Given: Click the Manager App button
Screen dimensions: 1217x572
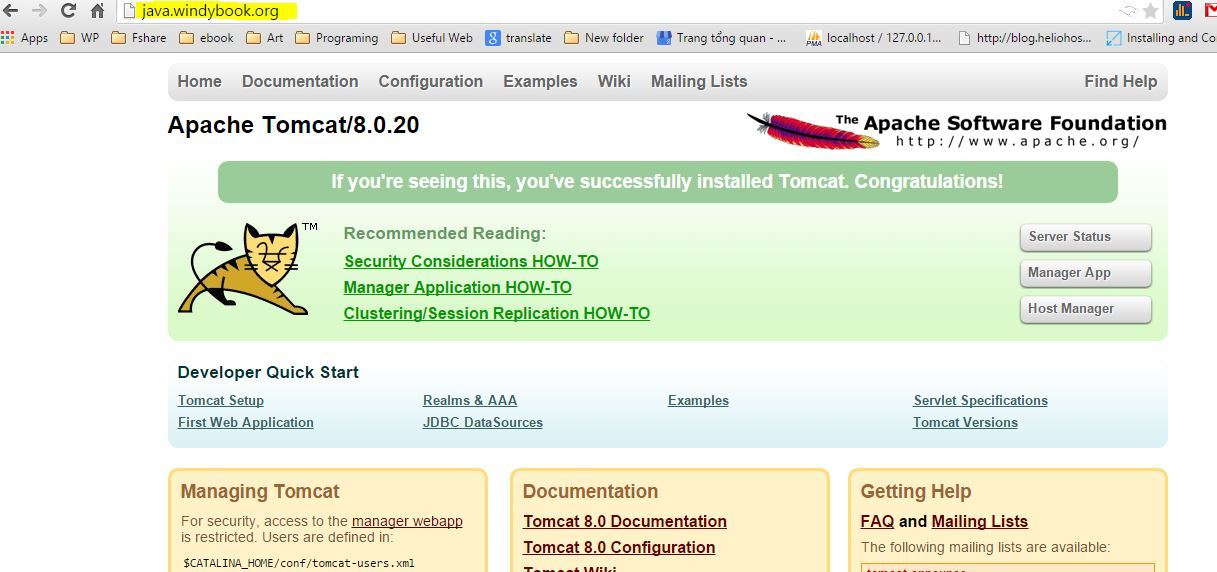Looking at the screenshot, I should click(x=1085, y=273).
